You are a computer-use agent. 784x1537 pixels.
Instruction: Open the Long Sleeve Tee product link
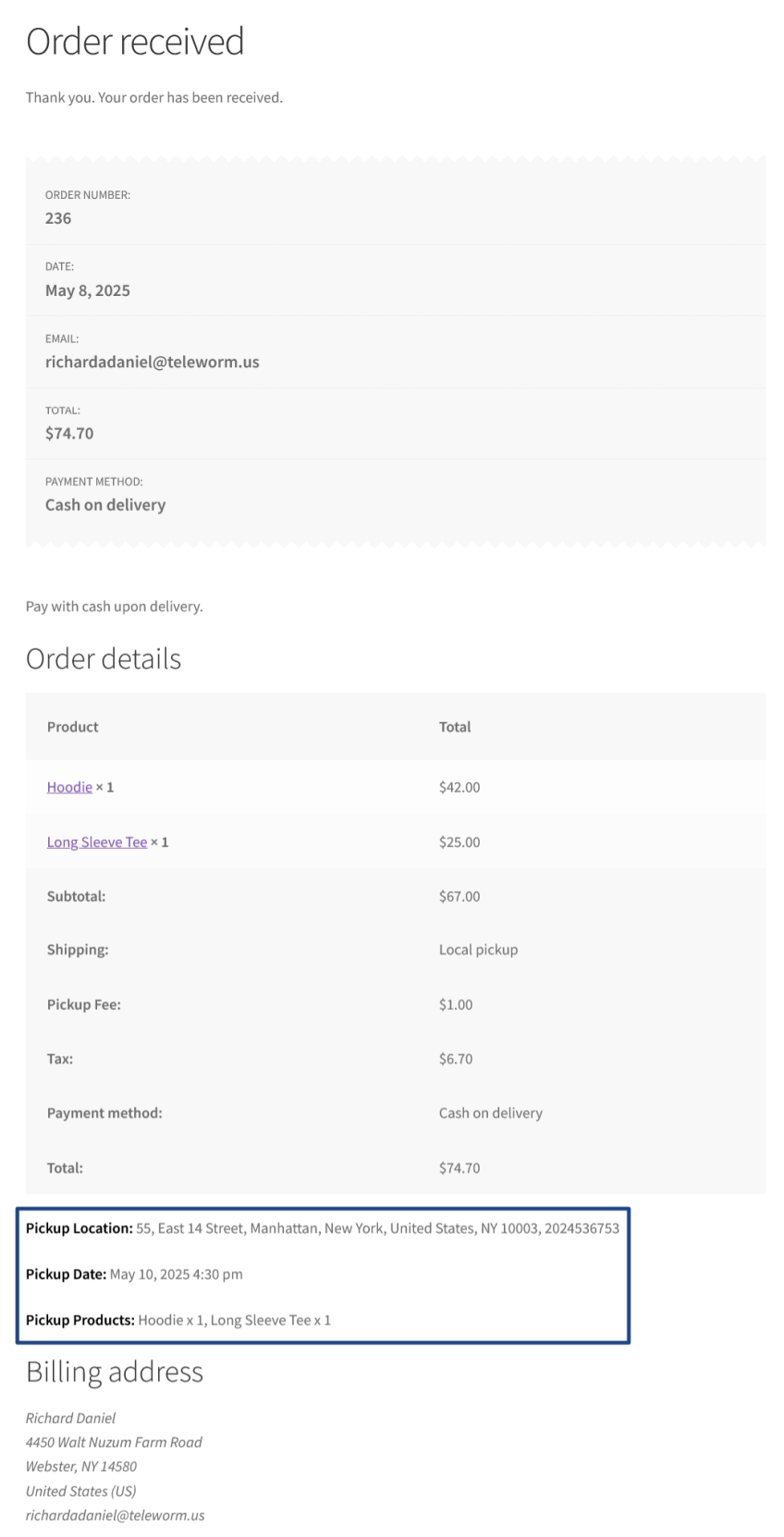[x=97, y=842]
